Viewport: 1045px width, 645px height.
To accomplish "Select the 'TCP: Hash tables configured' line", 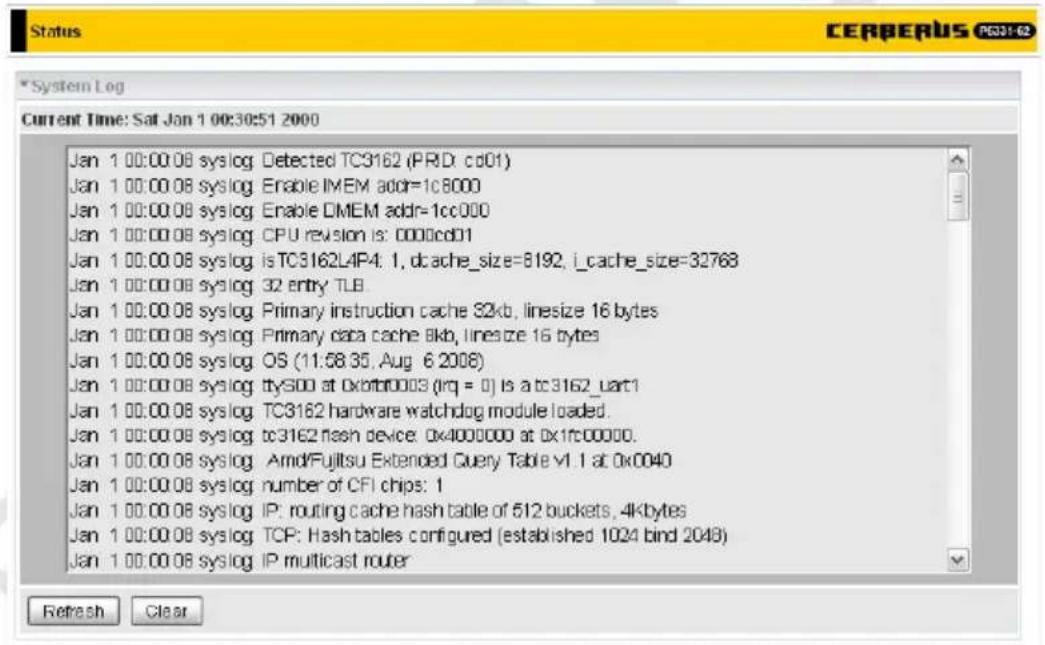I will point(399,535).
